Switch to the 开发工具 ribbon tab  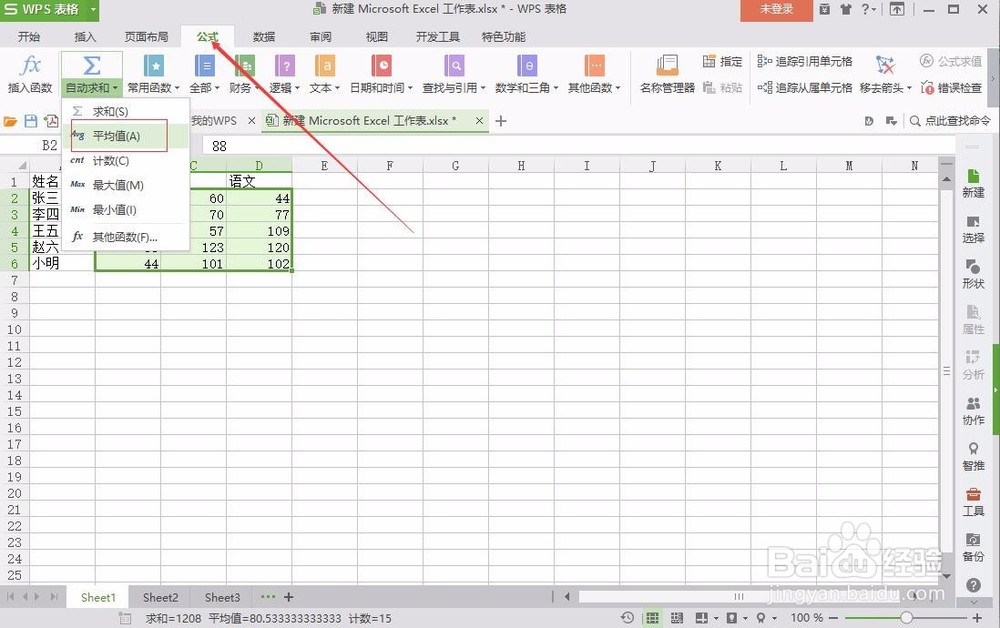click(x=438, y=36)
